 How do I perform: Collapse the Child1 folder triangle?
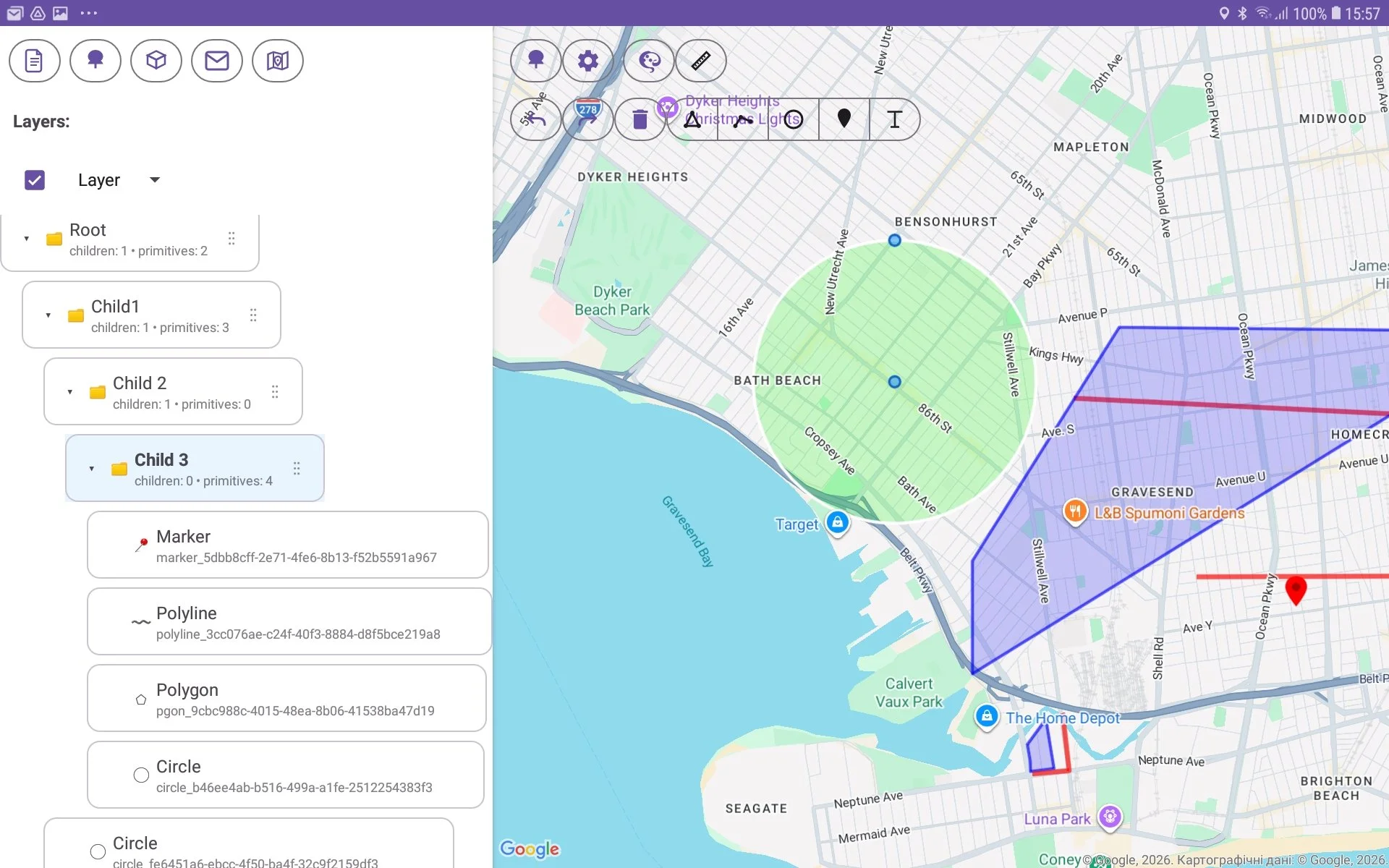pyautogui.click(x=48, y=315)
